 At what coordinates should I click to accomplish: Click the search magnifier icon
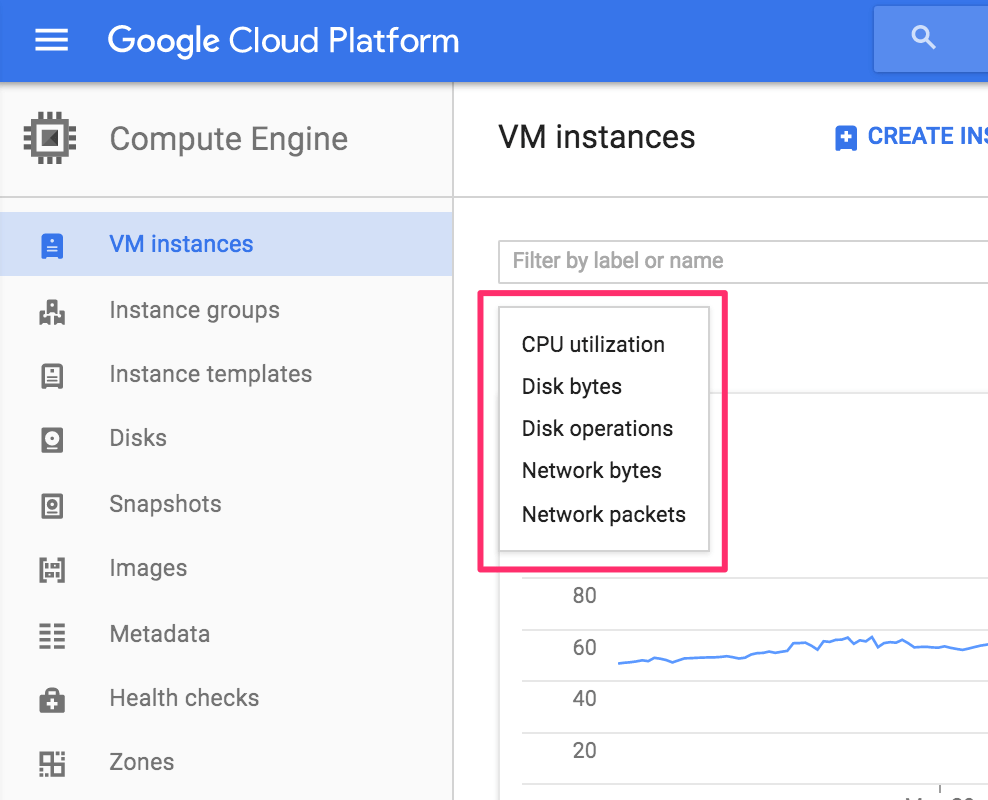pyautogui.click(x=924, y=39)
